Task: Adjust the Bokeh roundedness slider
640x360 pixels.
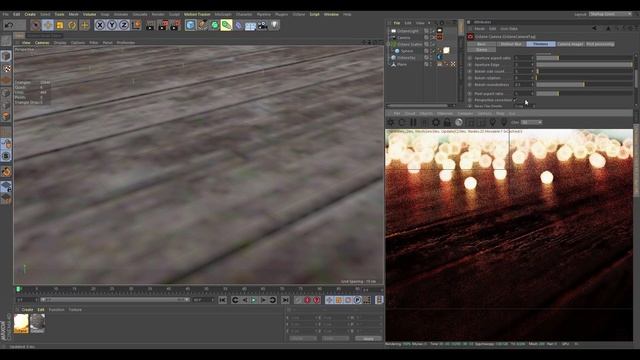Action: point(584,84)
